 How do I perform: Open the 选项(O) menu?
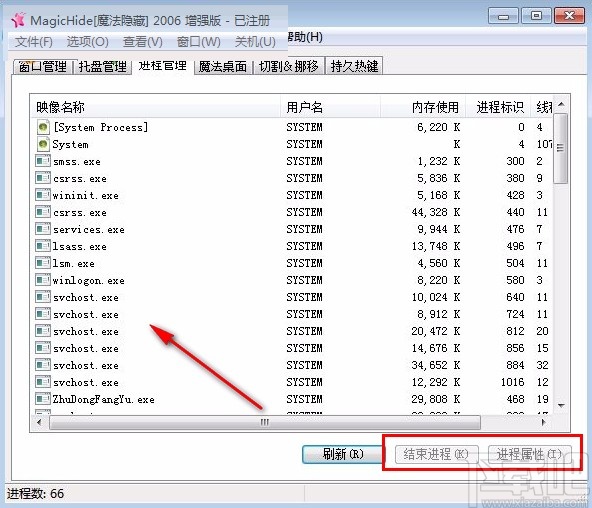point(88,41)
